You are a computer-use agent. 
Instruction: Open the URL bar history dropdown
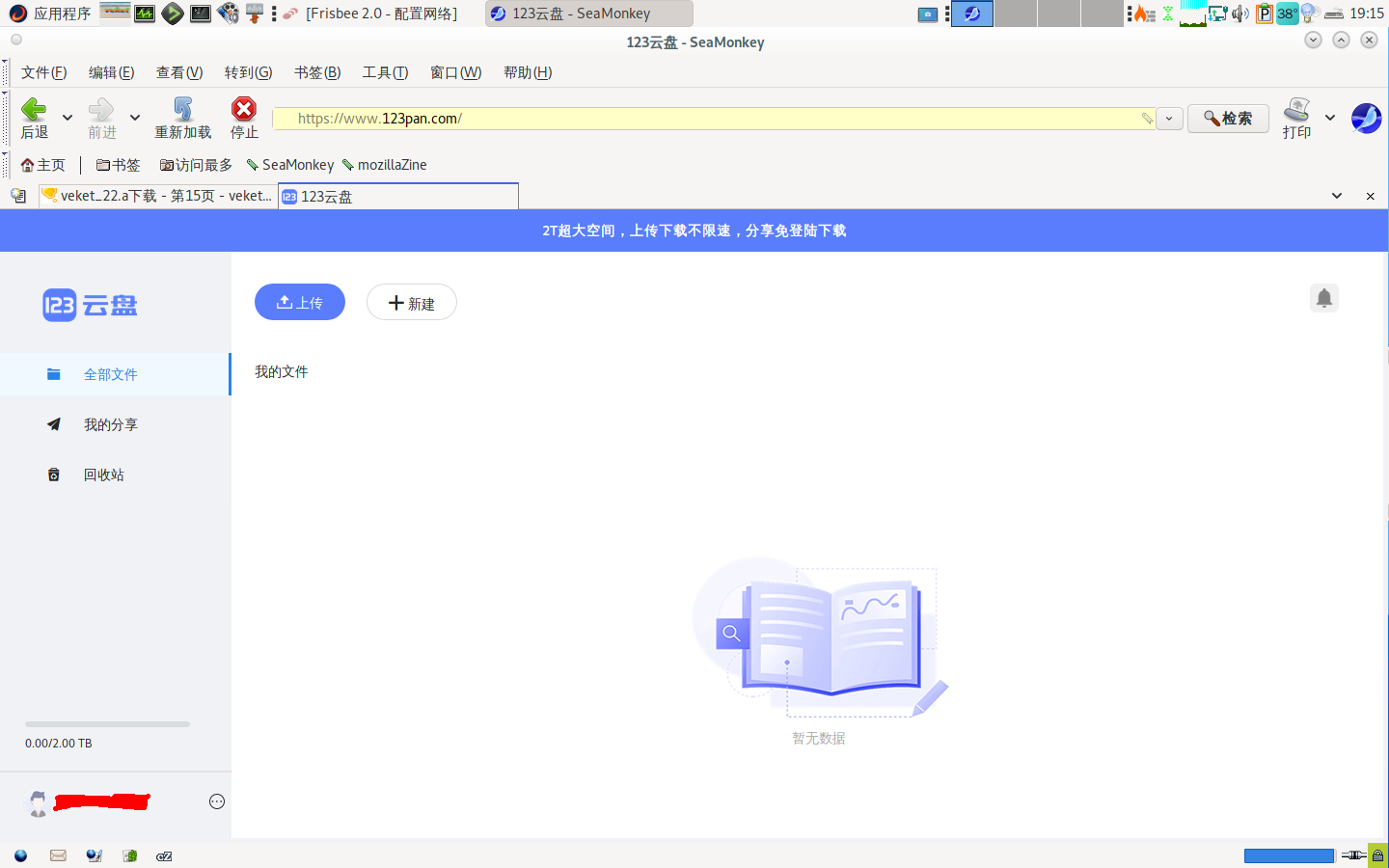(1169, 119)
